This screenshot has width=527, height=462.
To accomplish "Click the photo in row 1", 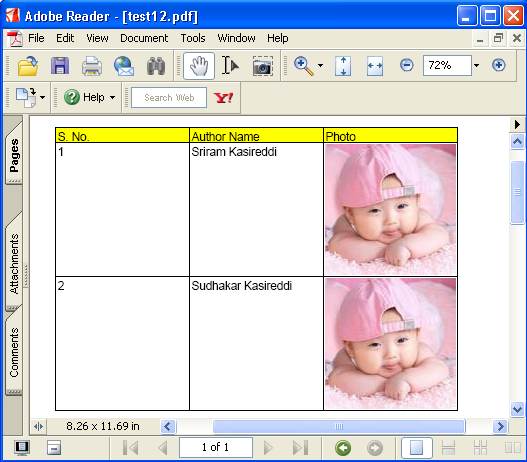I will 391,210.
